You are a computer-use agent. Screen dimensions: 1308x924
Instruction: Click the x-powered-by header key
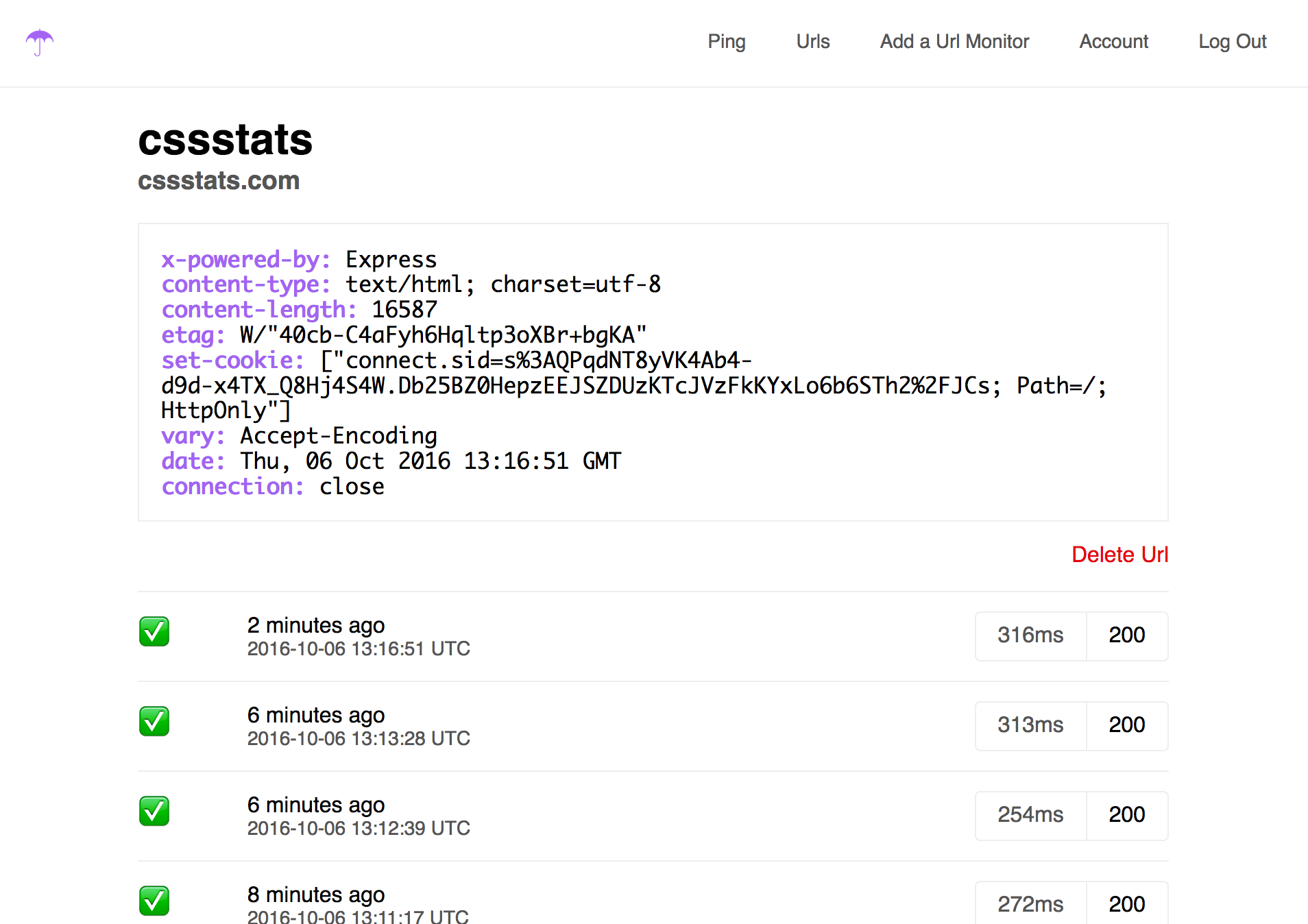point(246,260)
